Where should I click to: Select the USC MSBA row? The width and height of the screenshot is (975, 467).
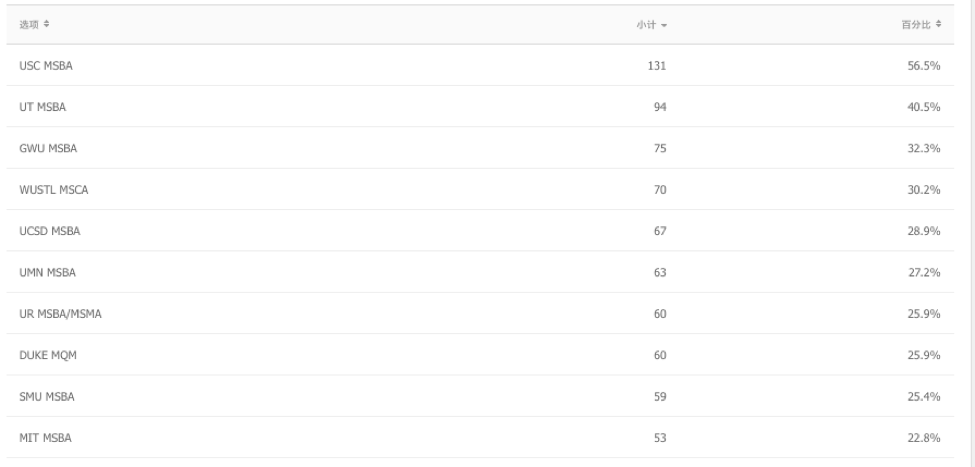click(x=480, y=65)
